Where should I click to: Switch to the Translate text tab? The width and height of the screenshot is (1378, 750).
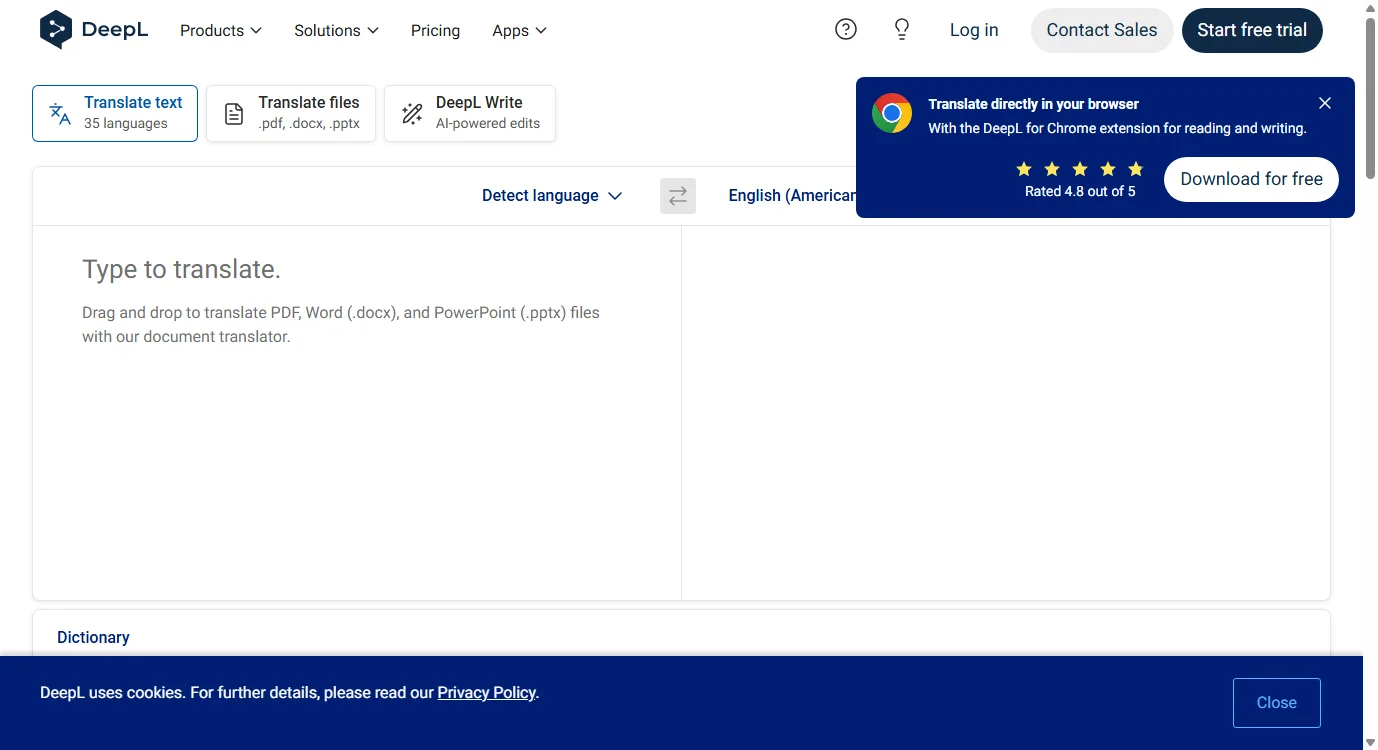click(115, 113)
